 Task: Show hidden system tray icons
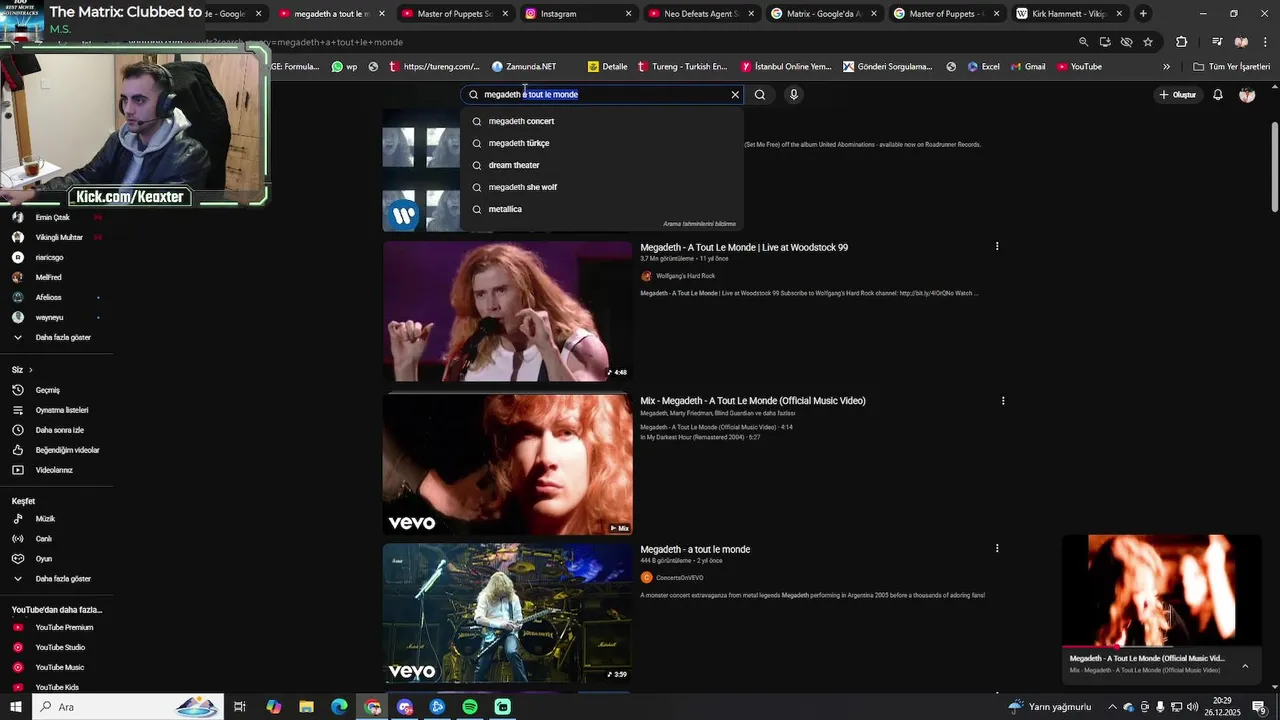(1112, 707)
